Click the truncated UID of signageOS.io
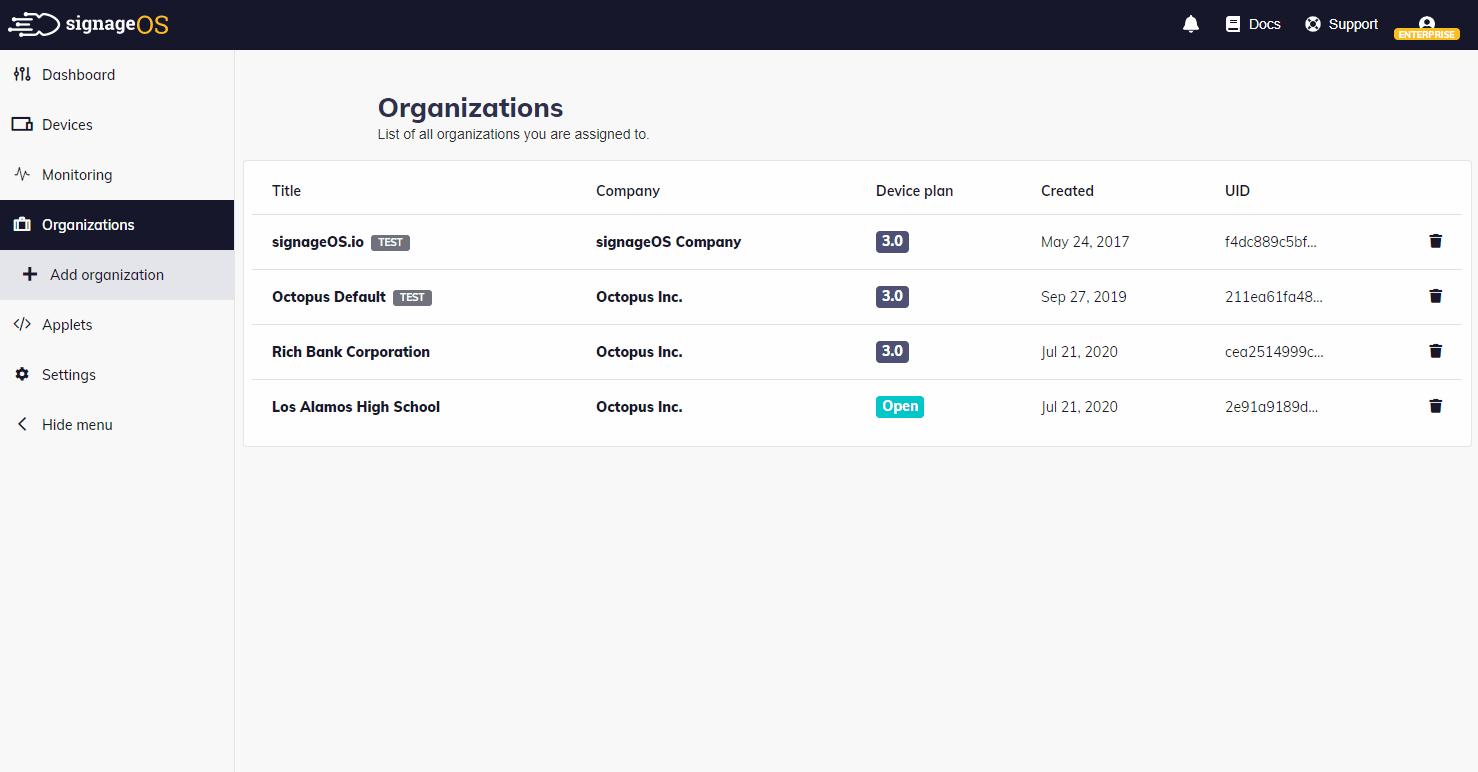The image size is (1478, 772). tap(1272, 241)
